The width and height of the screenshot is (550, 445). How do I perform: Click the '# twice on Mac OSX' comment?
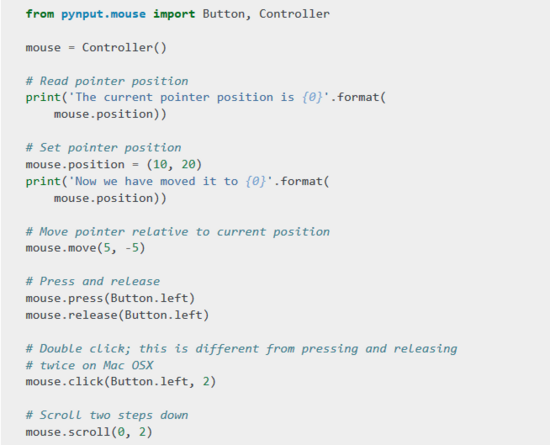(89, 365)
